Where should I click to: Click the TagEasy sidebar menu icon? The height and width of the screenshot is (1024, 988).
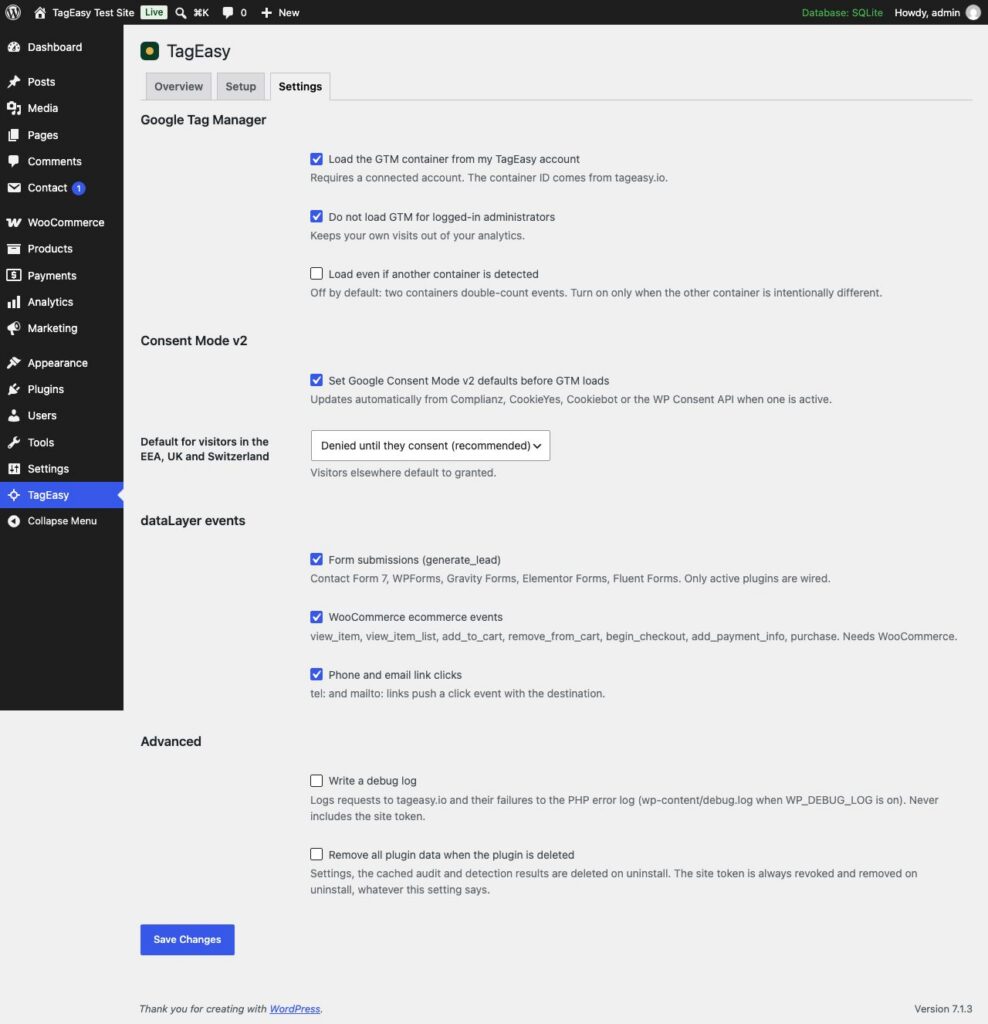tap(14, 495)
